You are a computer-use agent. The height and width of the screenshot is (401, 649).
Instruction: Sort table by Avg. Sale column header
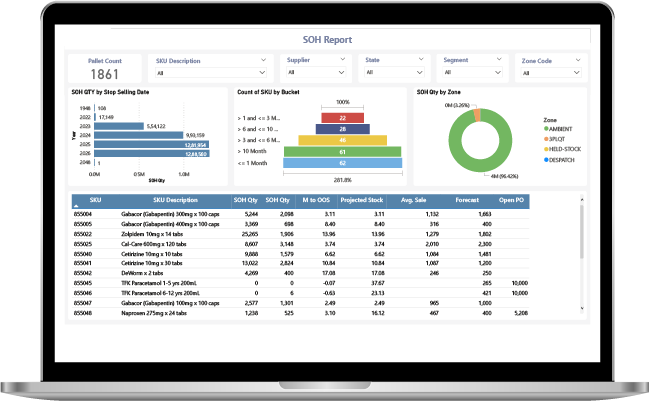tap(413, 200)
